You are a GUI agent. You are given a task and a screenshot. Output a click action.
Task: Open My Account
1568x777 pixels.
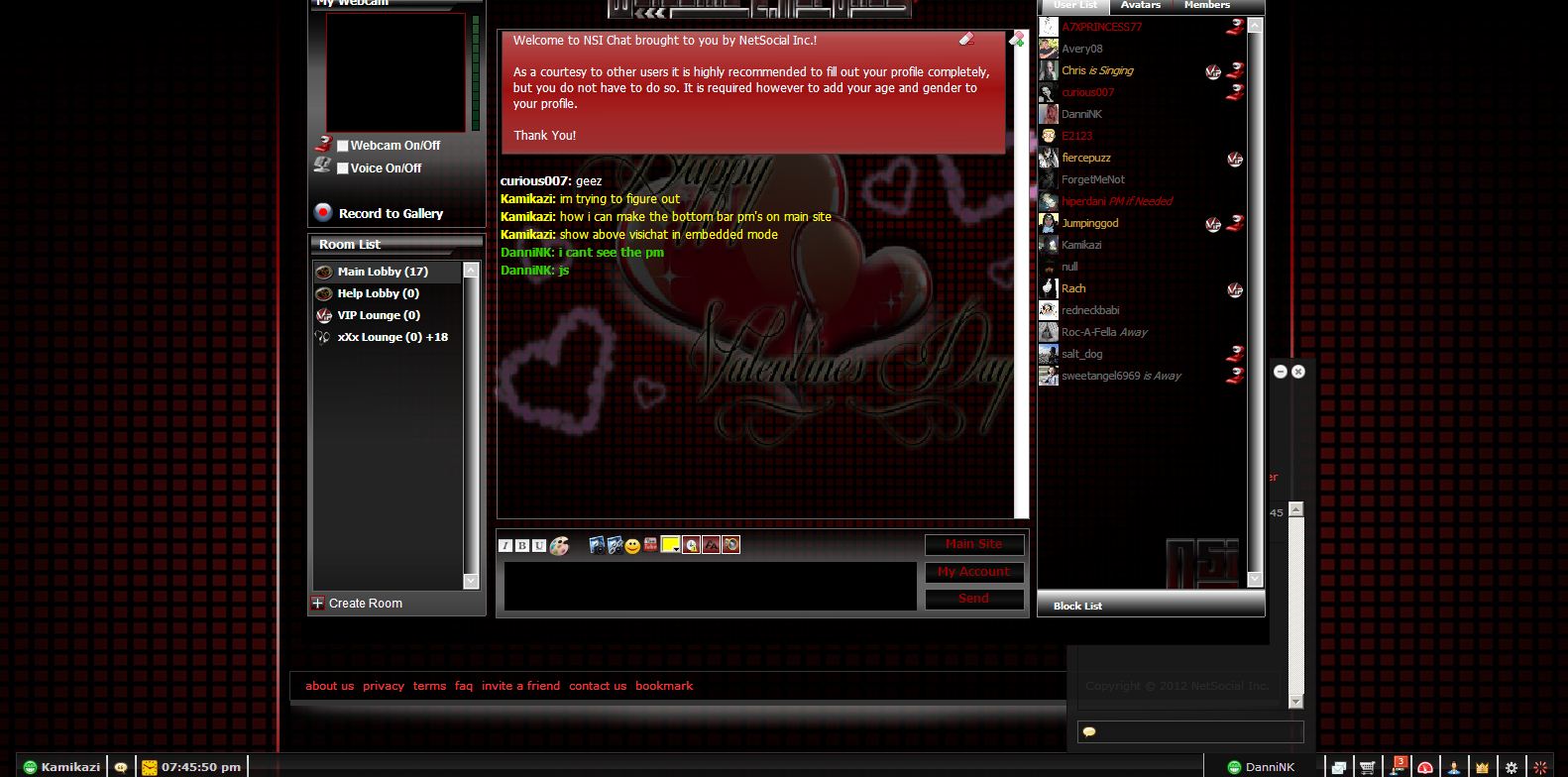pos(974,572)
